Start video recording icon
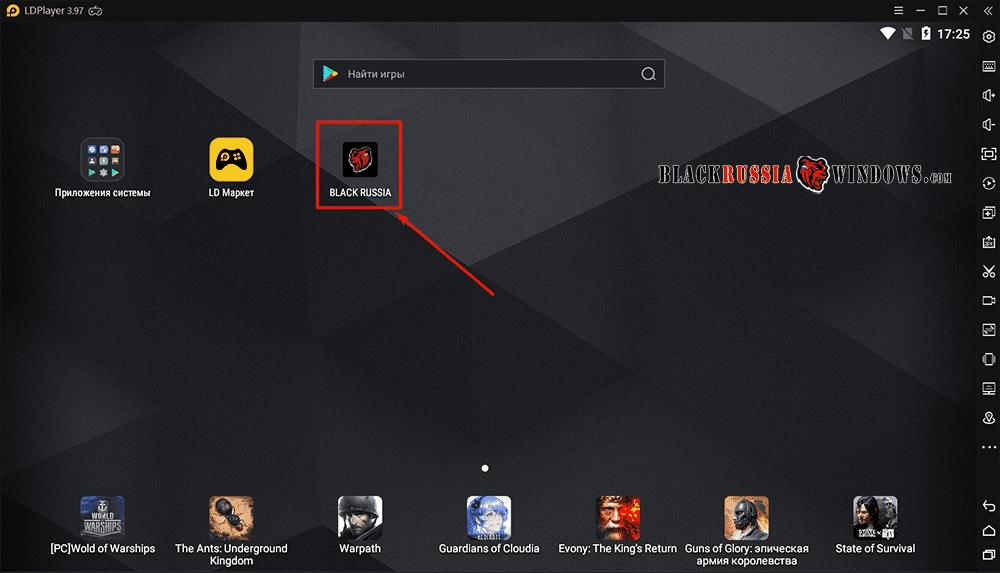This screenshot has height=573, width=1000. 989,301
